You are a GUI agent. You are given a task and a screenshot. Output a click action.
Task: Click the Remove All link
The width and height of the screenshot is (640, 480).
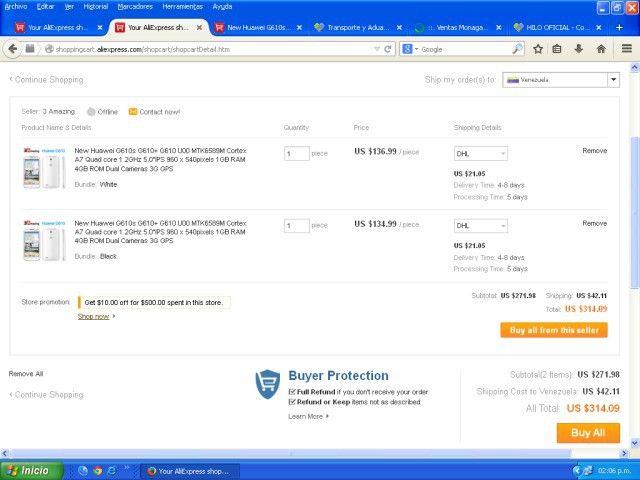[26, 373]
